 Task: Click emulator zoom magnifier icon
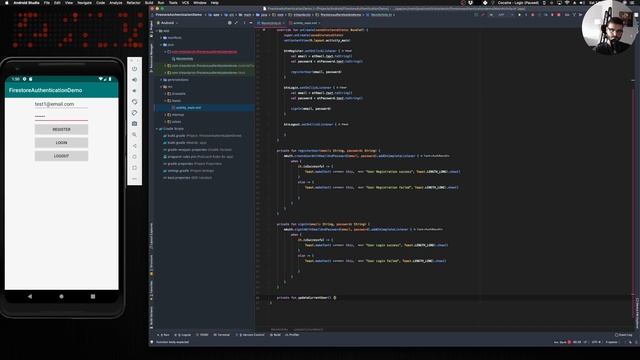(134, 134)
